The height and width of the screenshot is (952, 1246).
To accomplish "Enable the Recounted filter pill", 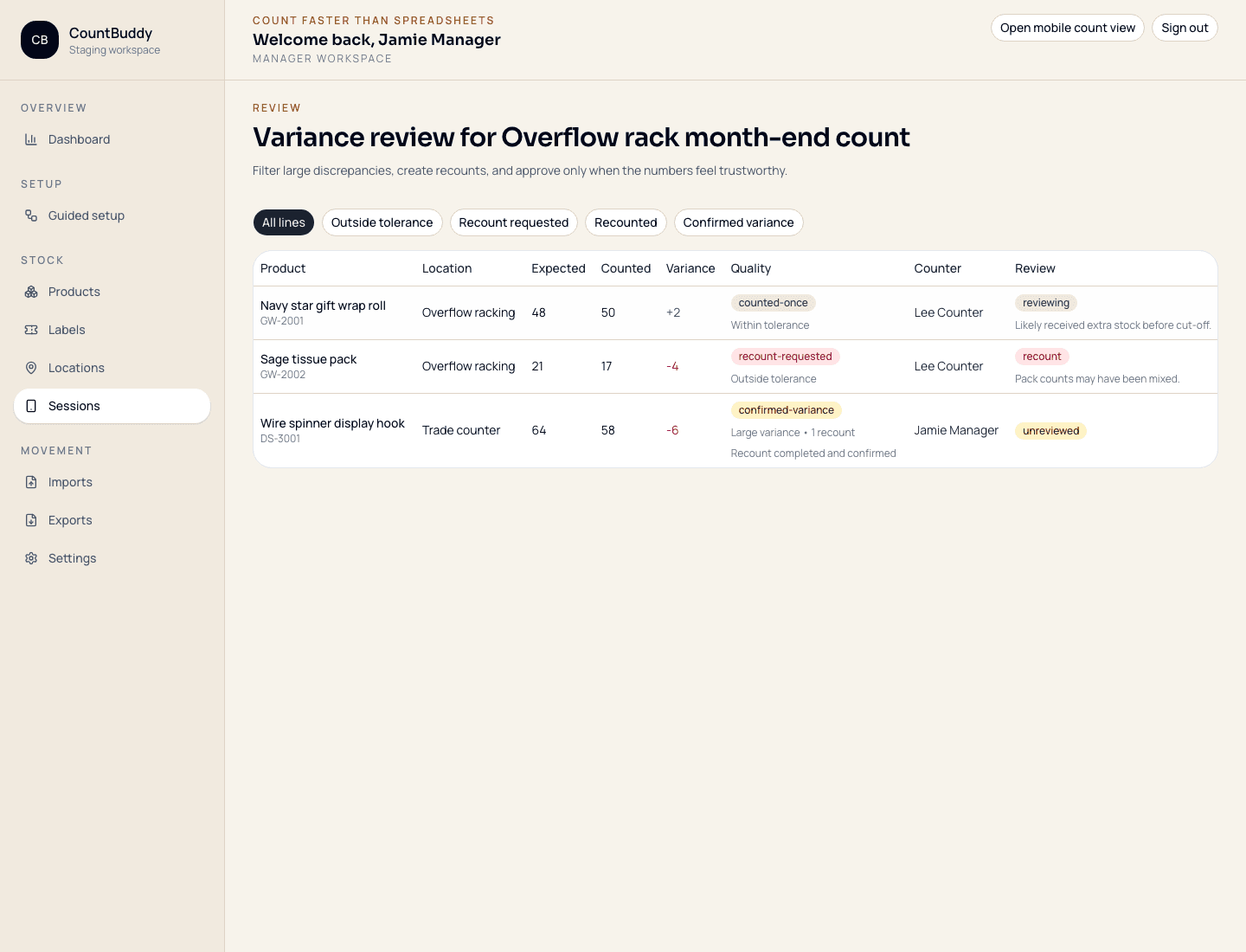I will tap(626, 222).
